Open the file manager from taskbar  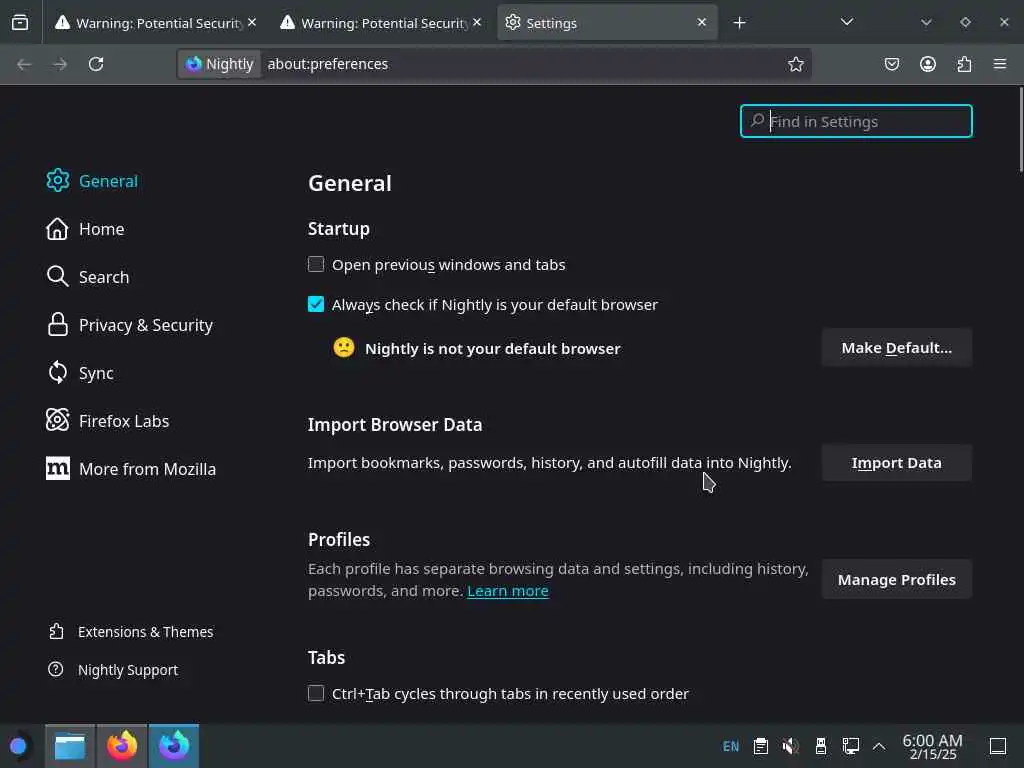point(70,746)
